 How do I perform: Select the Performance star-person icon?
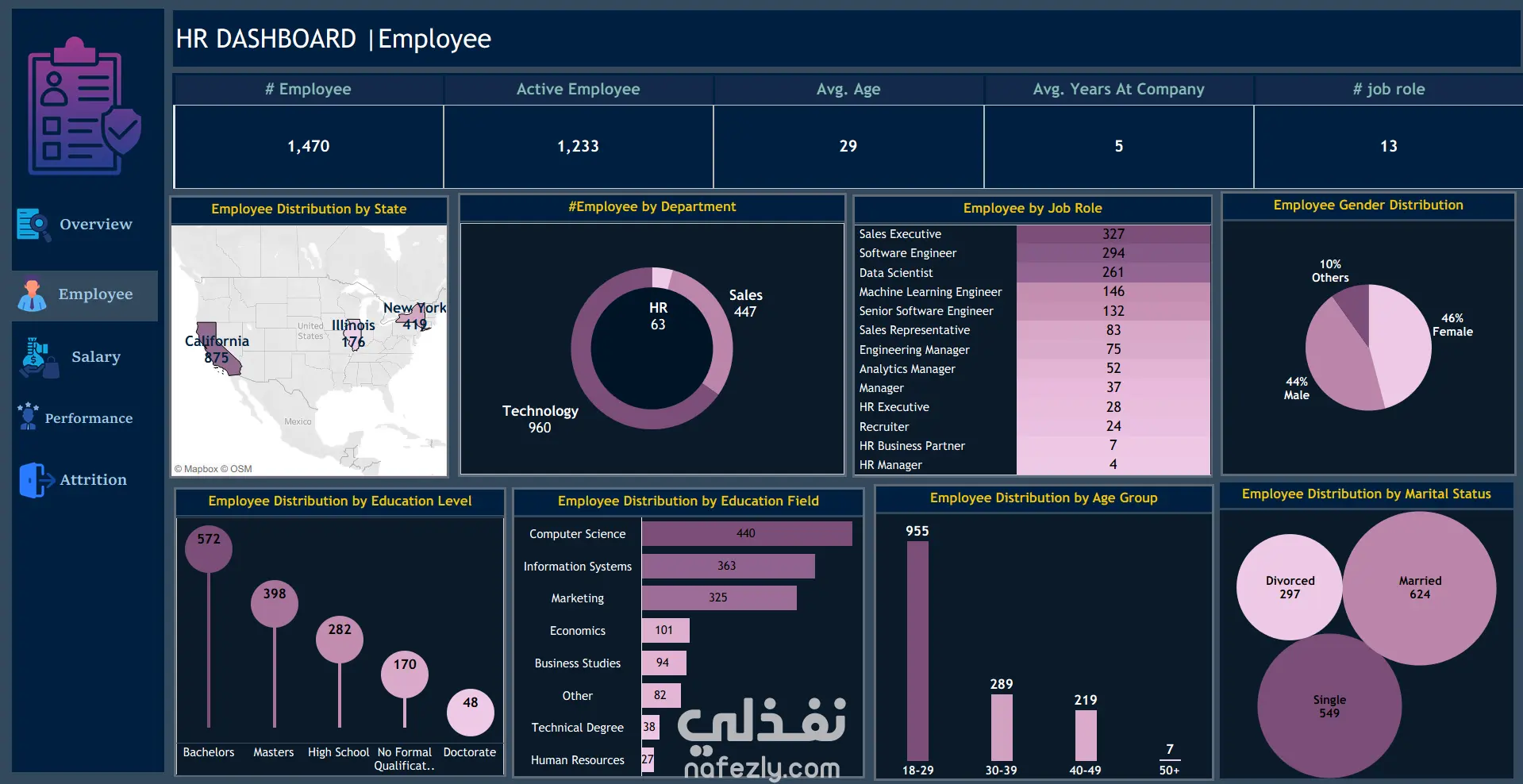click(x=29, y=417)
